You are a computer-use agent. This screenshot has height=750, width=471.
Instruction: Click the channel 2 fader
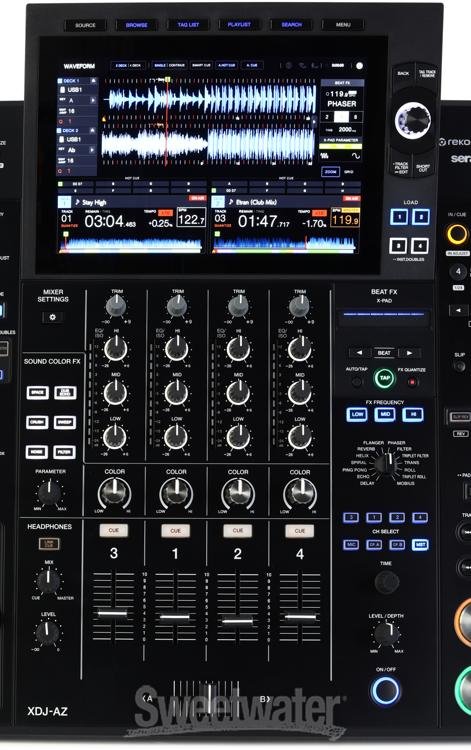(x=237, y=621)
